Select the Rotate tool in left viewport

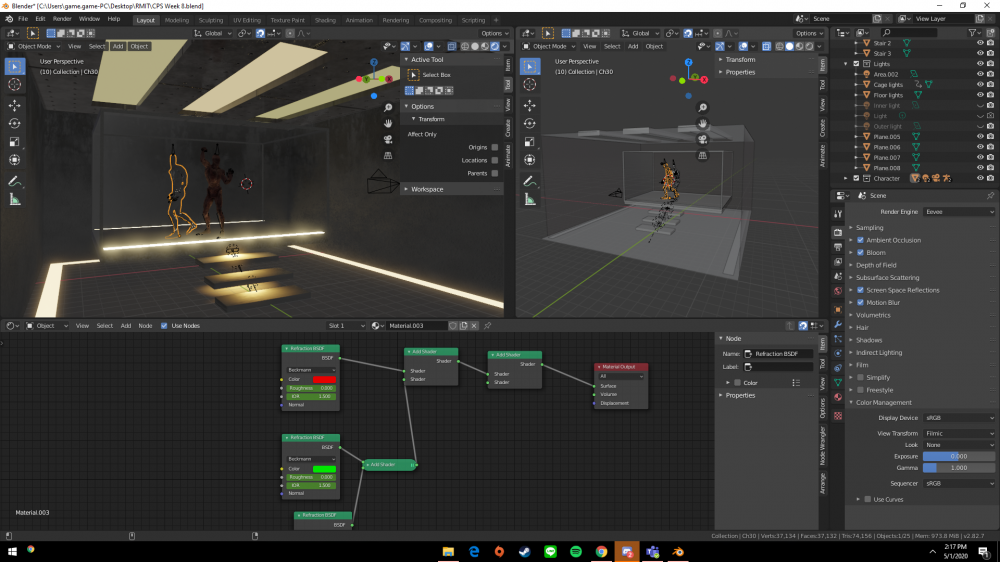(15, 124)
